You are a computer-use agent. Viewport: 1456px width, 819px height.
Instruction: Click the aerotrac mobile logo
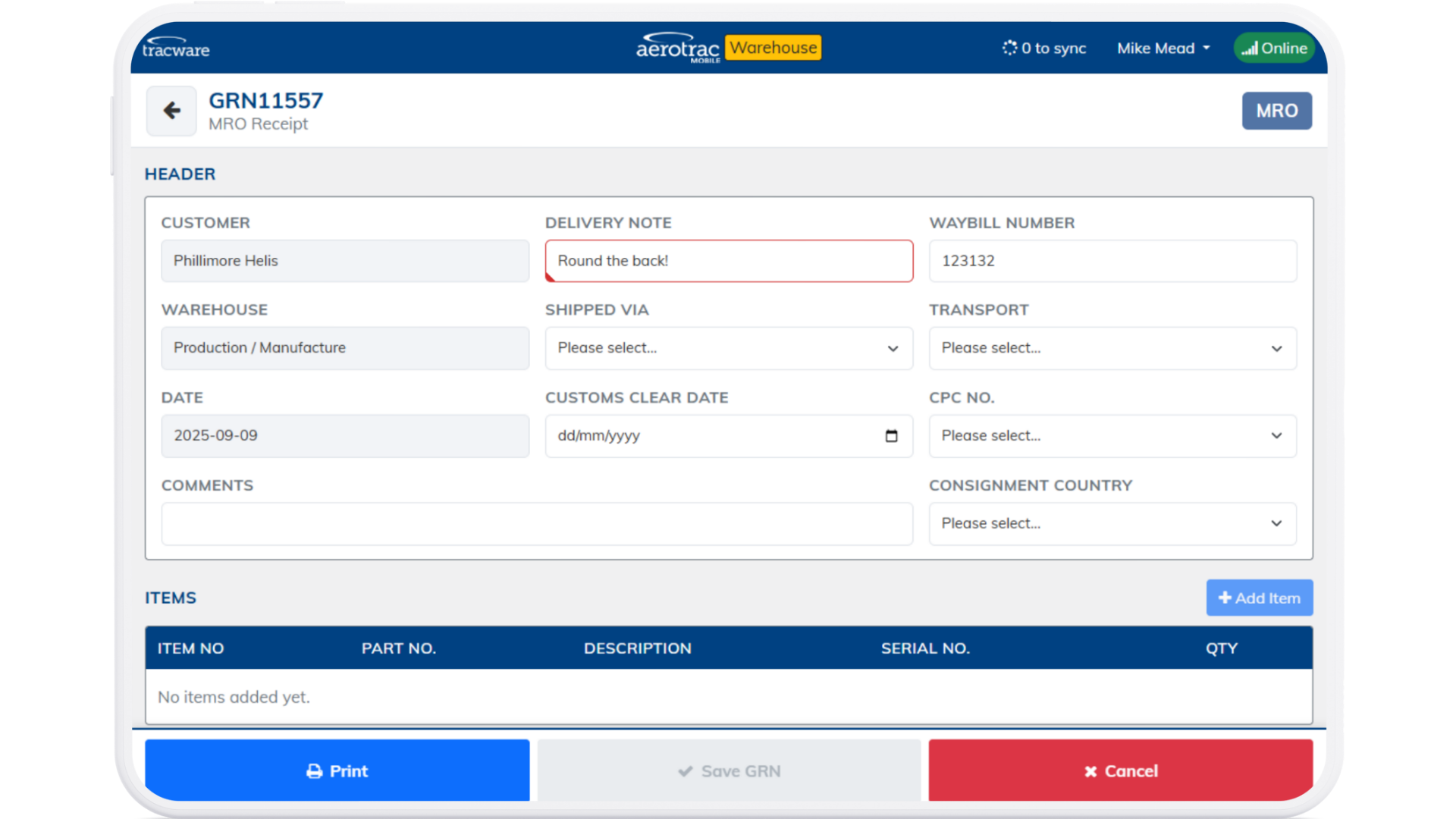pyautogui.click(x=678, y=48)
